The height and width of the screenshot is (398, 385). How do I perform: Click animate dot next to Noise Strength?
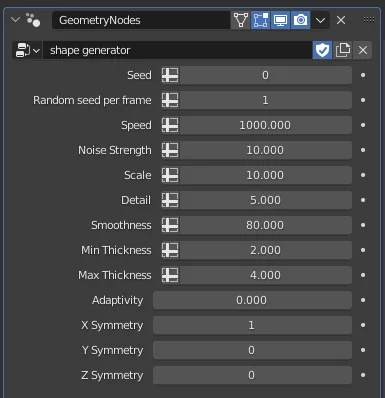pyautogui.click(x=363, y=150)
